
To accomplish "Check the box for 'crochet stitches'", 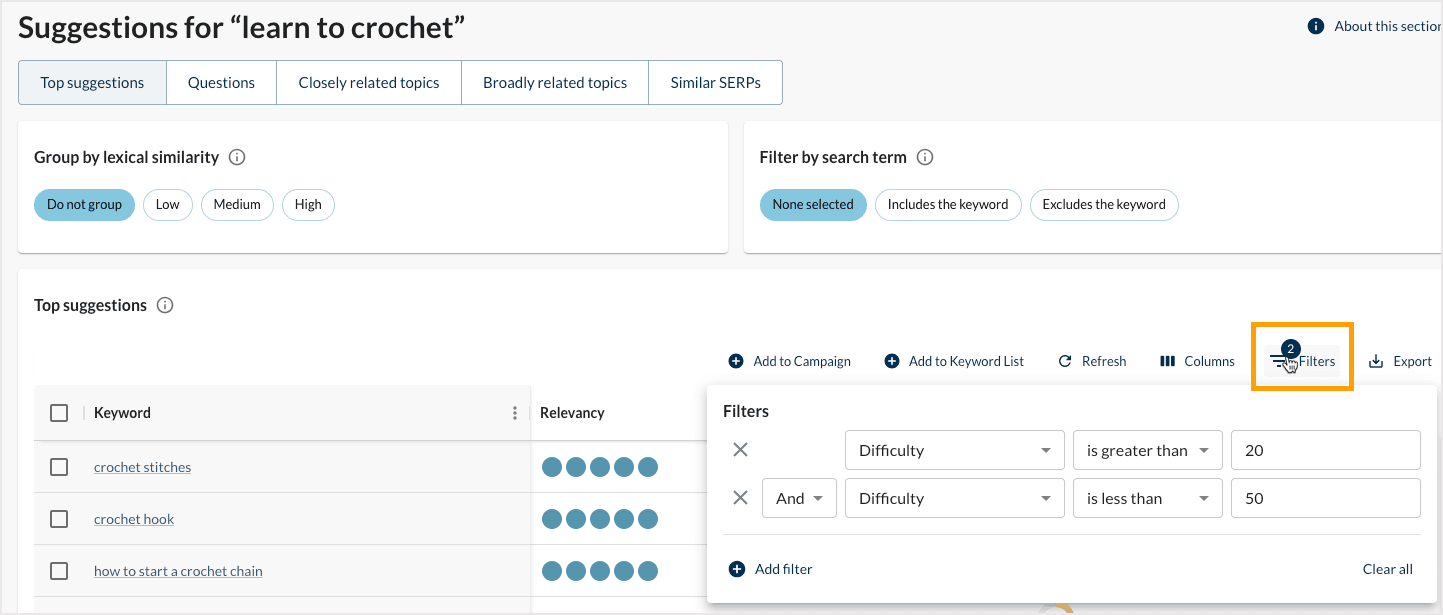I will (59, 467).
